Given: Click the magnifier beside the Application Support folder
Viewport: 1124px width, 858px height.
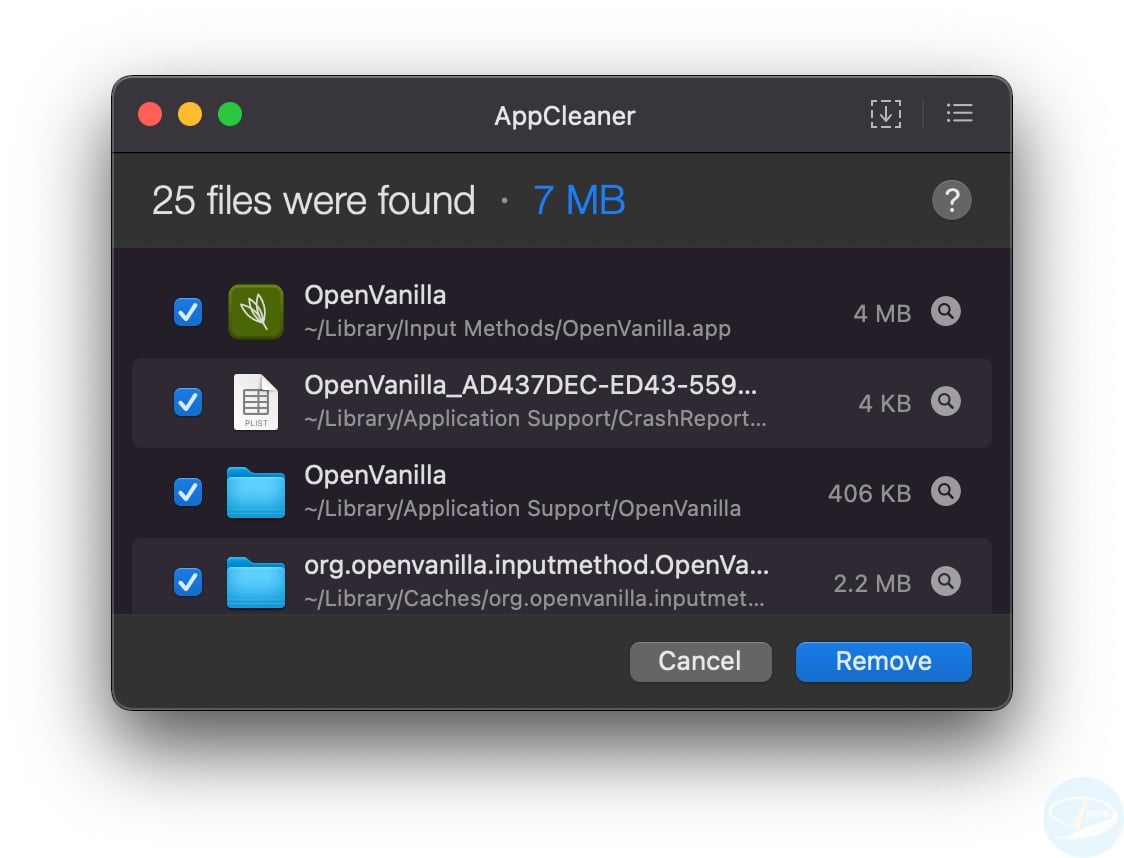Looking at the screenshot, I should tap(946, 492).
